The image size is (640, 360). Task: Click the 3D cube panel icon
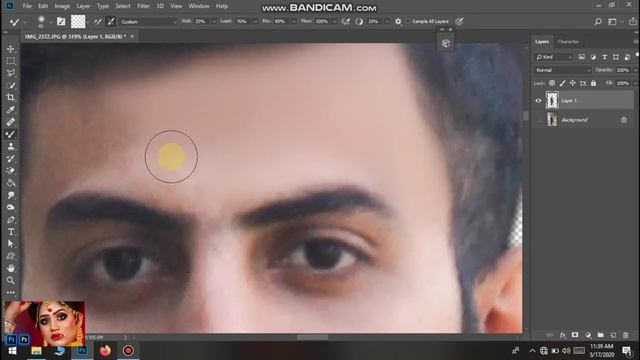(x=446, y=43)
